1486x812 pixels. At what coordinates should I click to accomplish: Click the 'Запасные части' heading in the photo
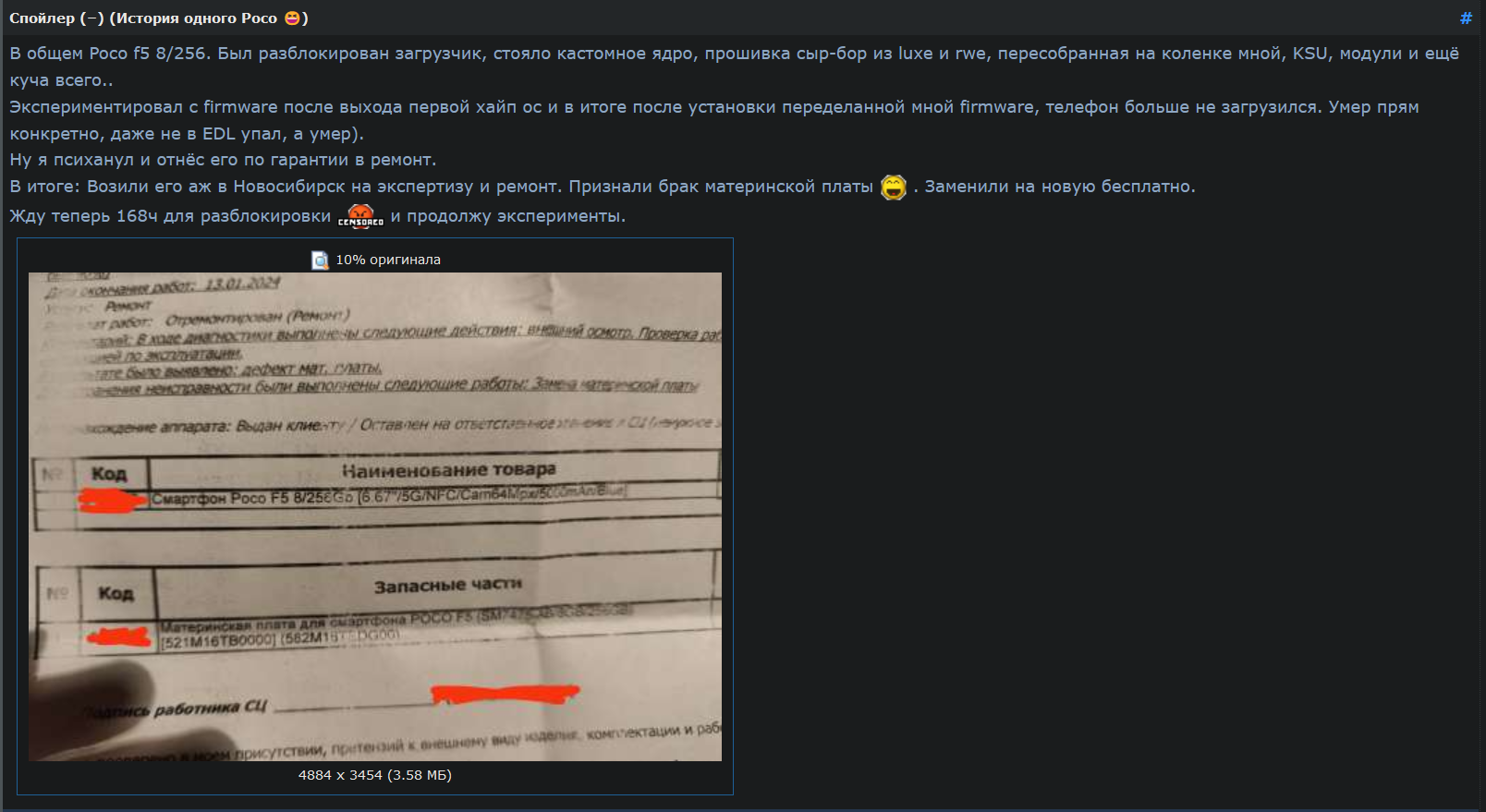(448, 586)
